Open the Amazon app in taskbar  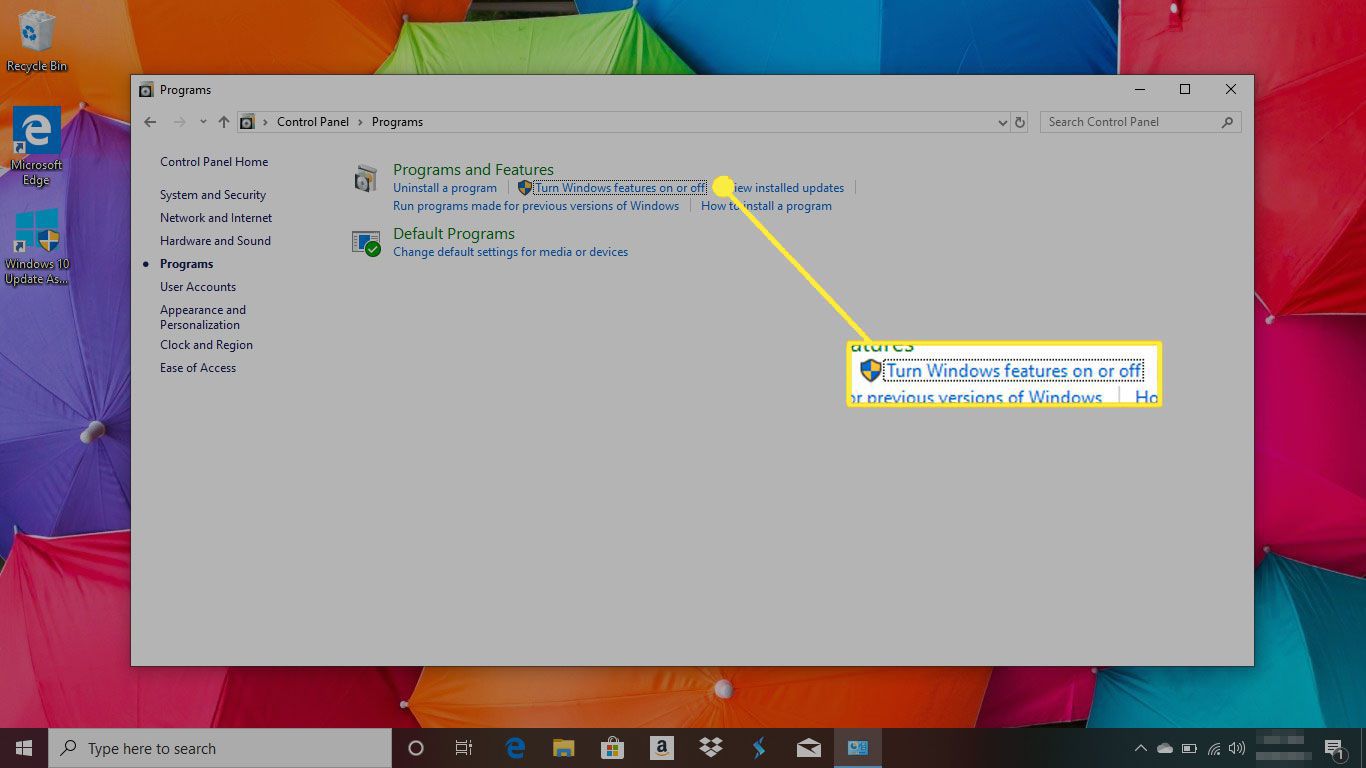(661, 748)
